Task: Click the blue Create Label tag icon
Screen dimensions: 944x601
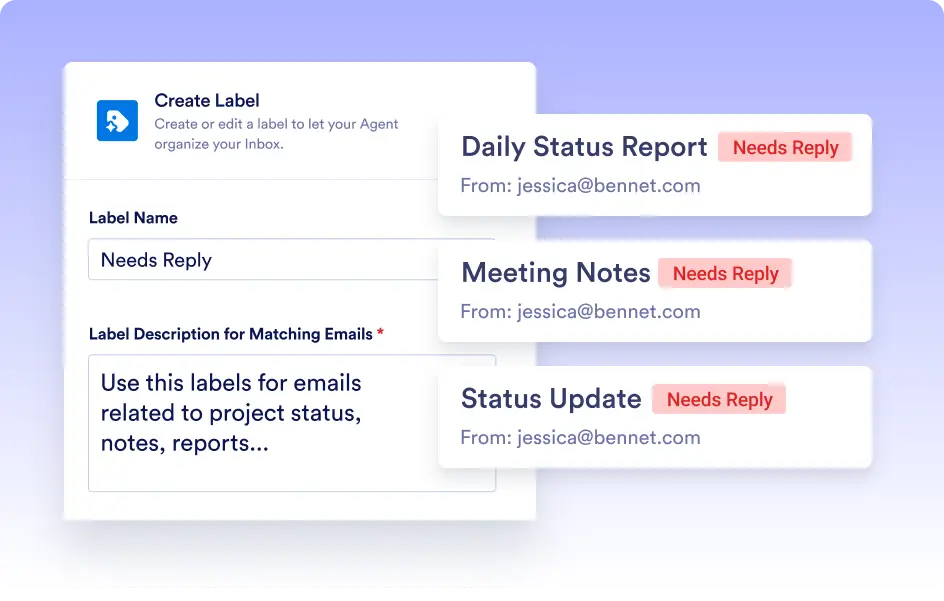Action: (117, 120)
